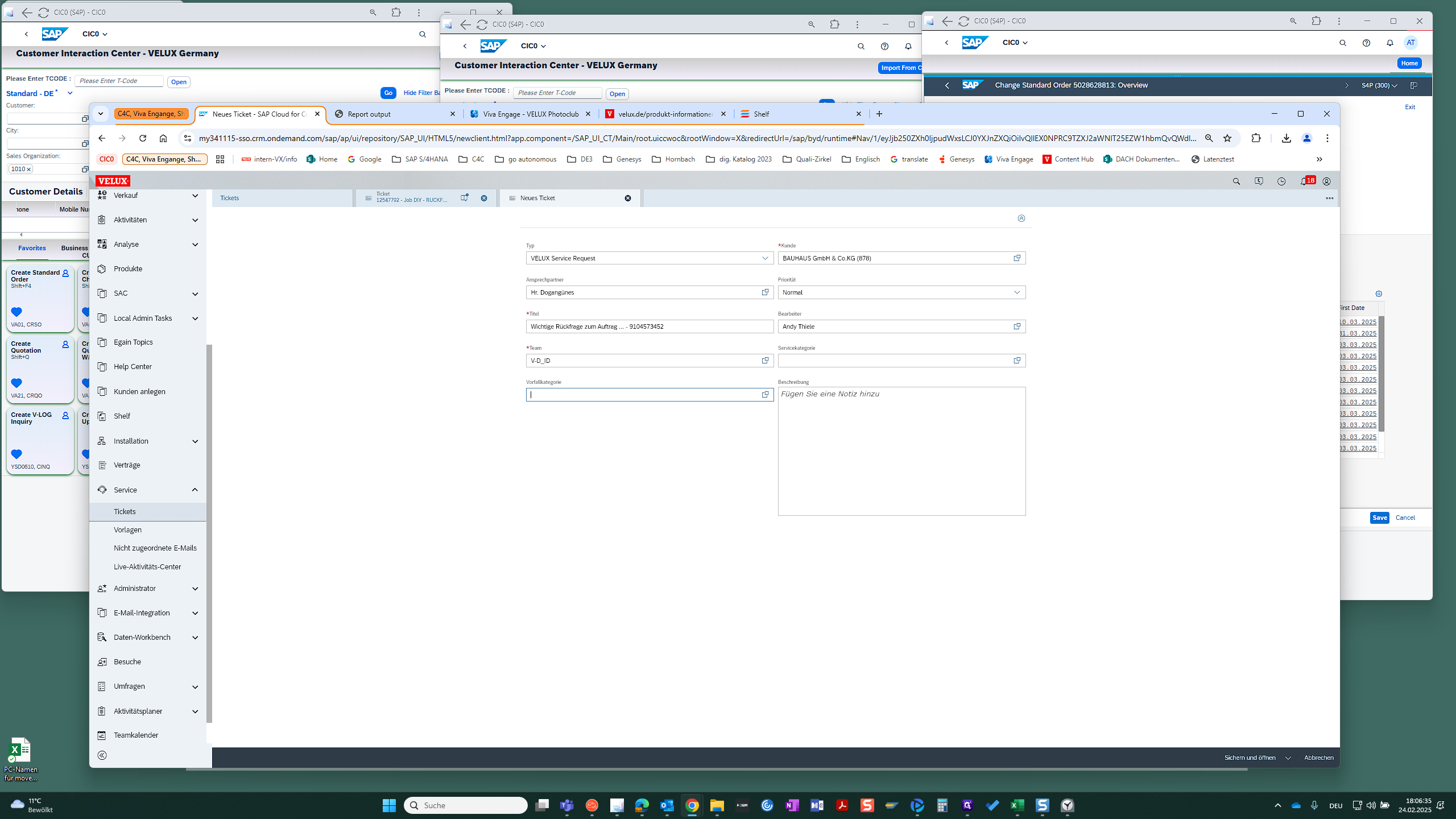Open value help for the Servicekategorie field

point(1017,361)
